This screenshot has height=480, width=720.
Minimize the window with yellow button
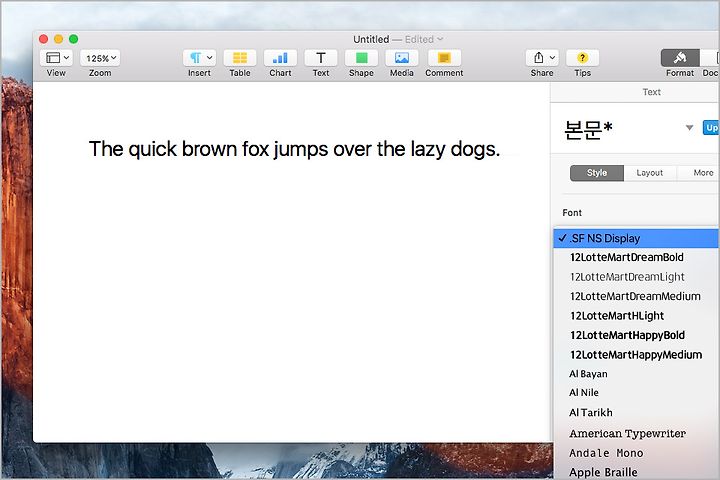coord(58,39)
